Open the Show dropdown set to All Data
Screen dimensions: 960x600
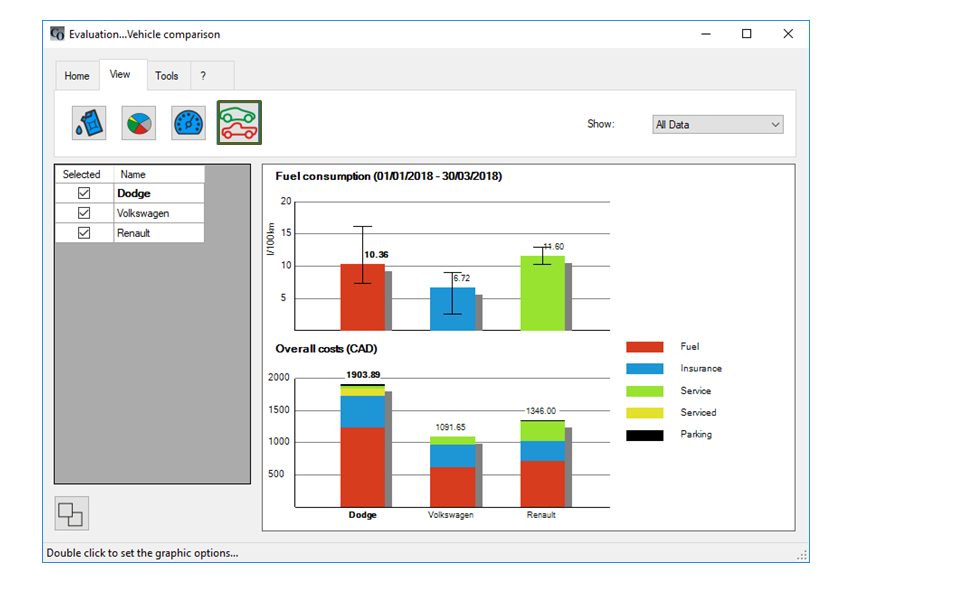tap(717, 125)
